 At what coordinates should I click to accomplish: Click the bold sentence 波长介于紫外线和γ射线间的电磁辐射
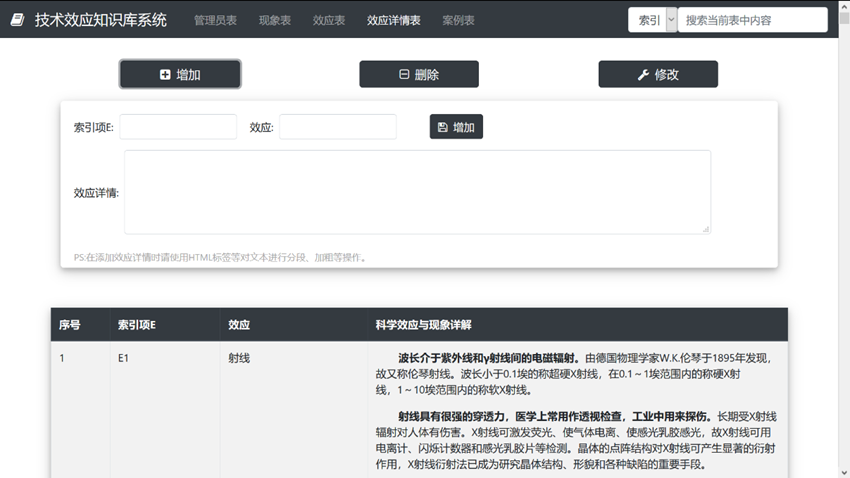(491, 358)
